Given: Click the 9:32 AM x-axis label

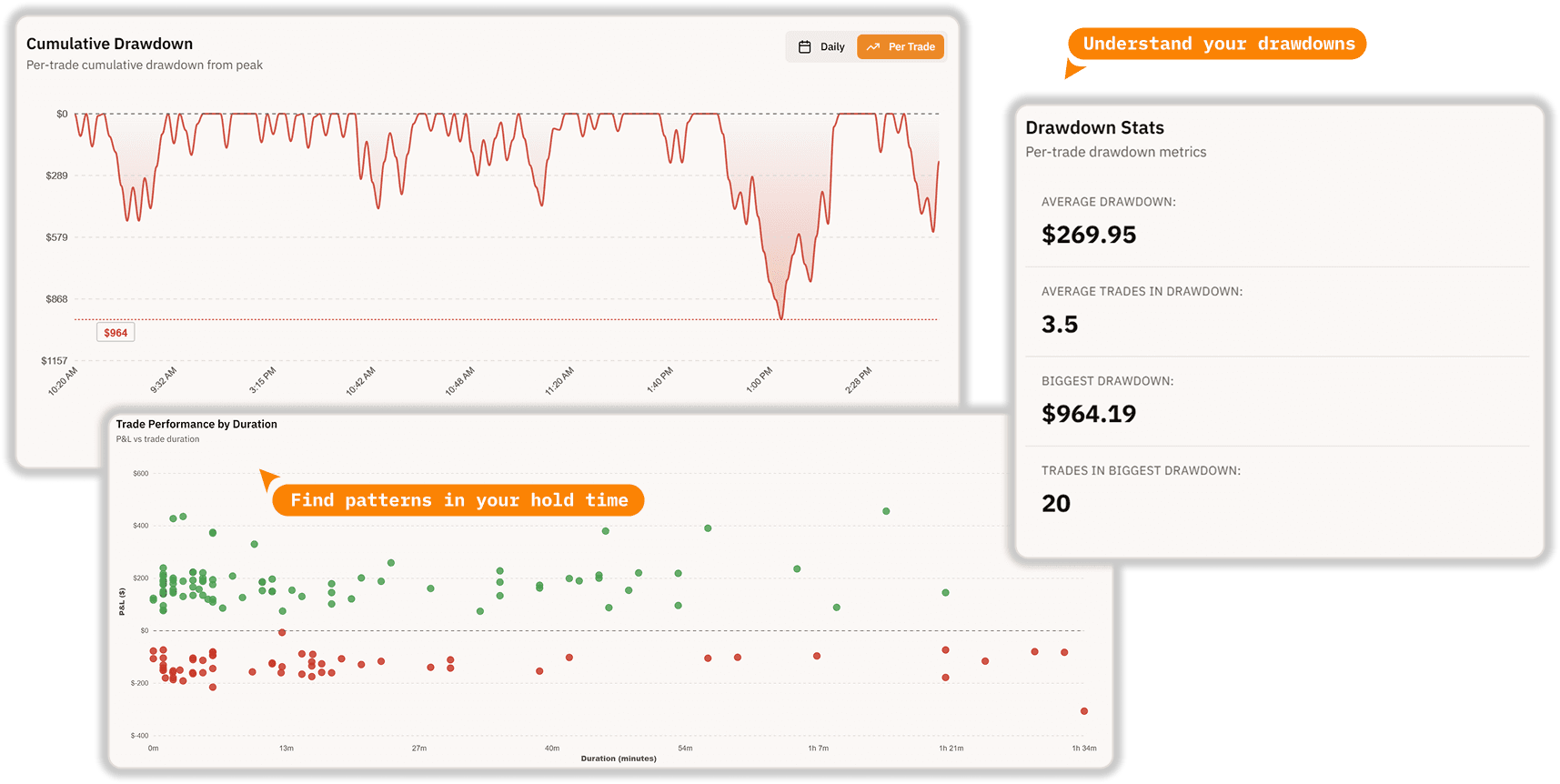Looking at the screenshot, I should tap(164, 380).
